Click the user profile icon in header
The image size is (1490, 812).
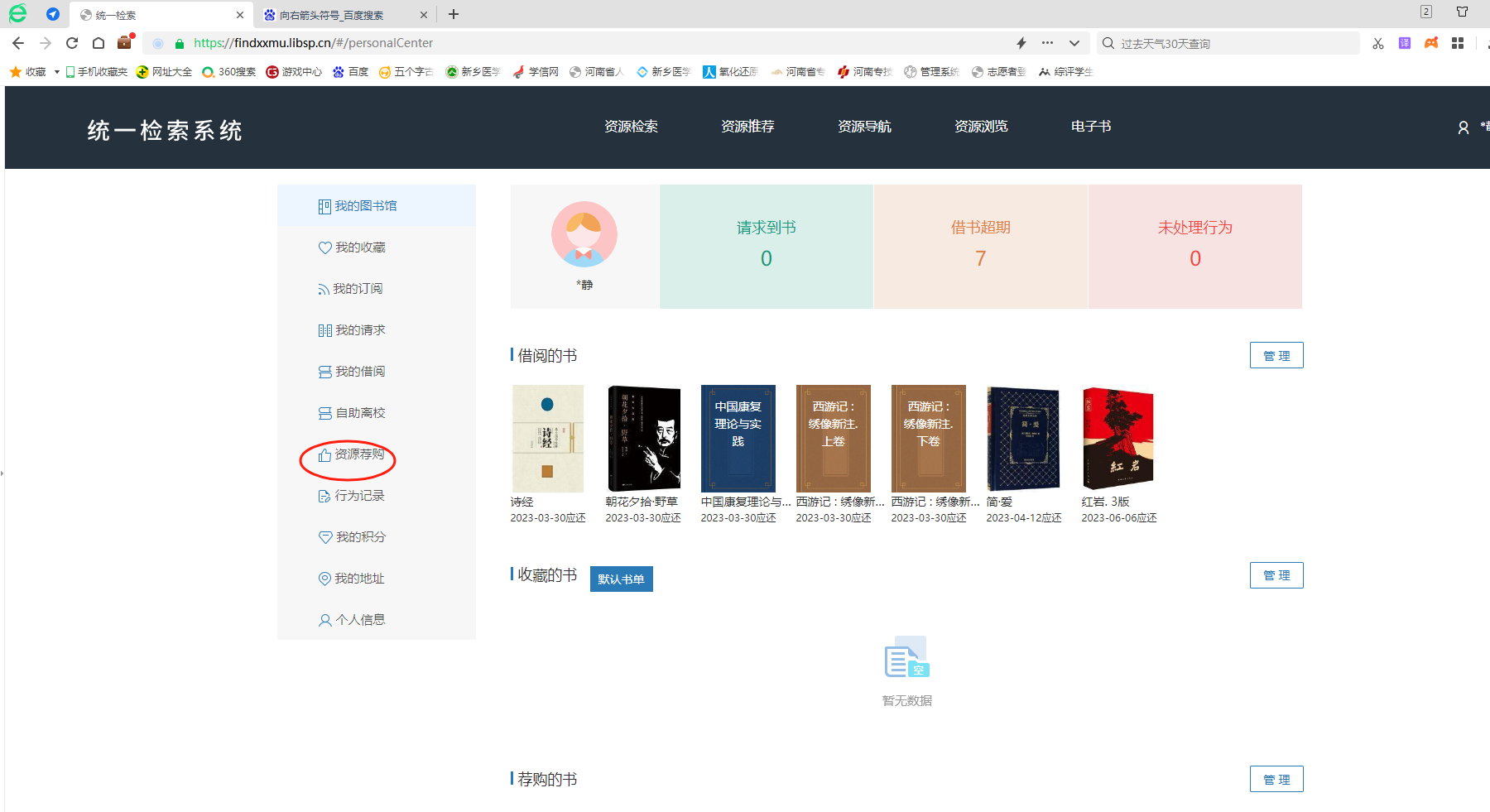pos(1463,127)
